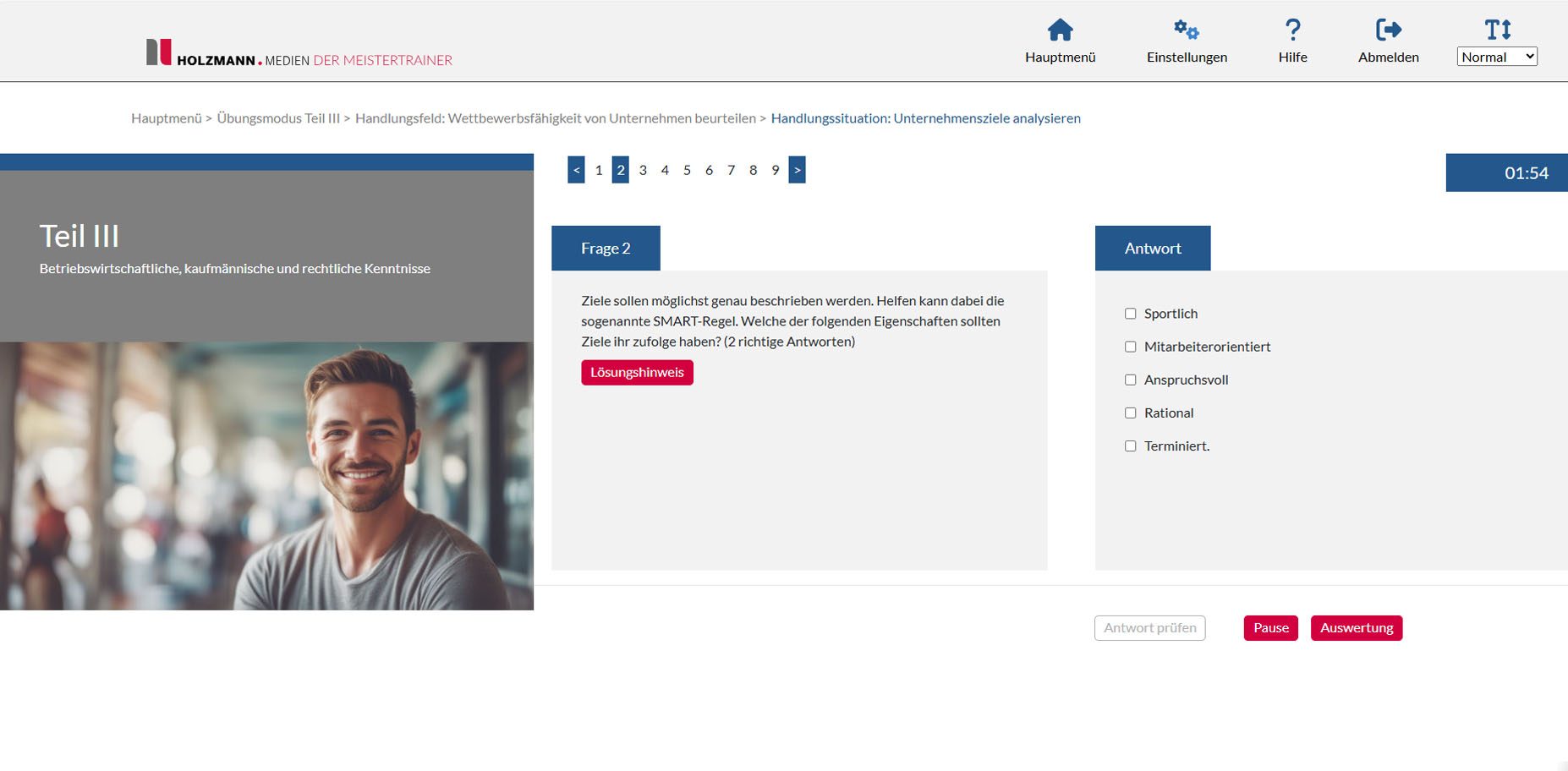Click the portrait image of the man
1568x771 pixels.
point(266,476)
